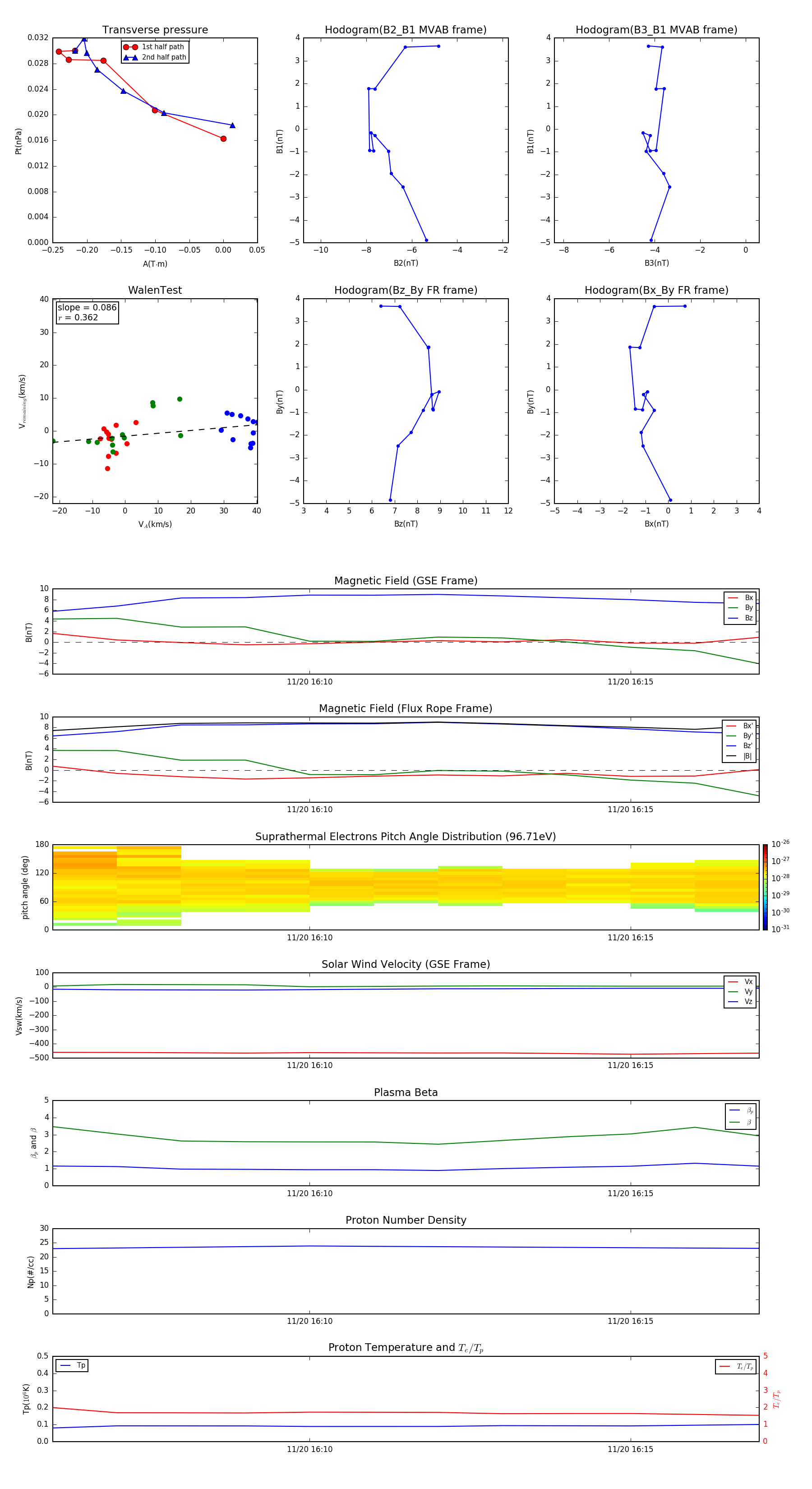Click the 'Bx' legend entry in GSE plot
Screen dimensions: 812x1489
tap(740, 598)
